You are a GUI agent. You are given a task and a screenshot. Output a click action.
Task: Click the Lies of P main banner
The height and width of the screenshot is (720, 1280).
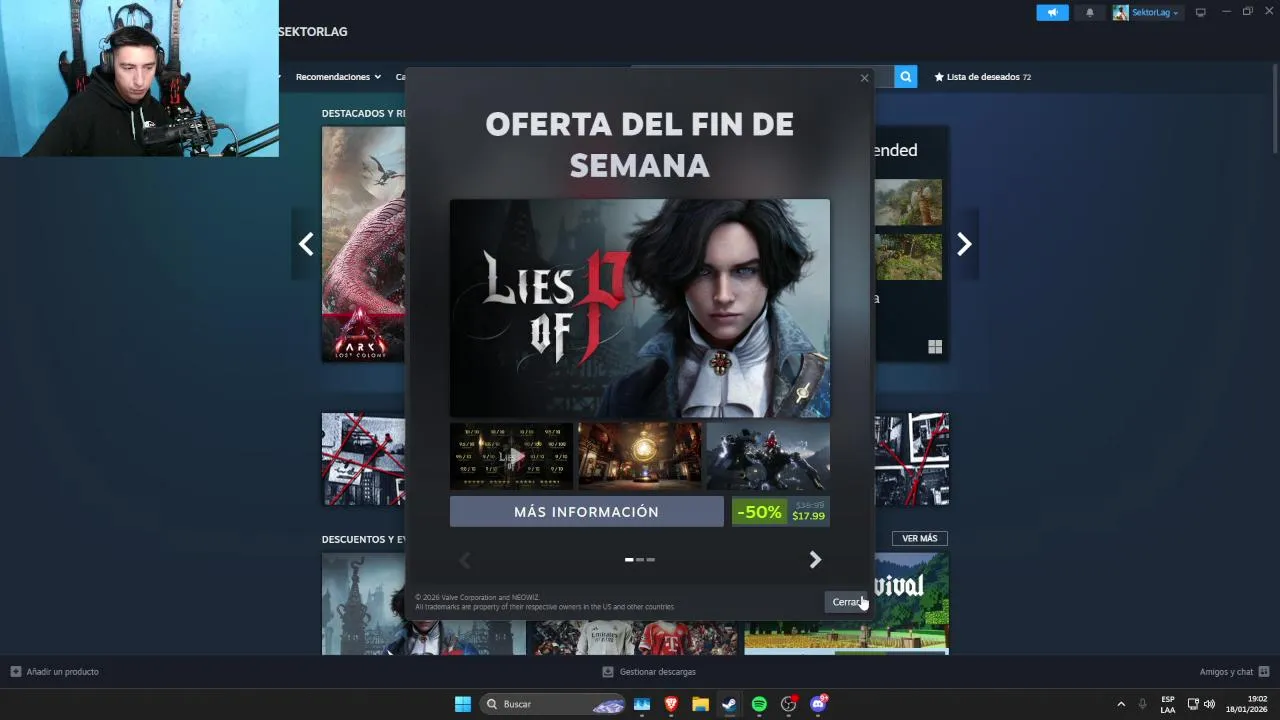(x=639, y=308)
